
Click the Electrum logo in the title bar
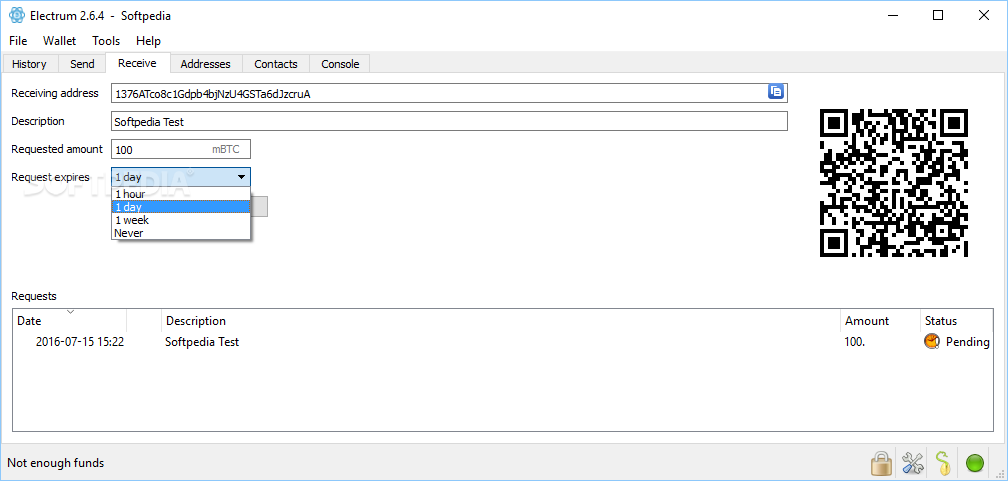pos(17,15)
